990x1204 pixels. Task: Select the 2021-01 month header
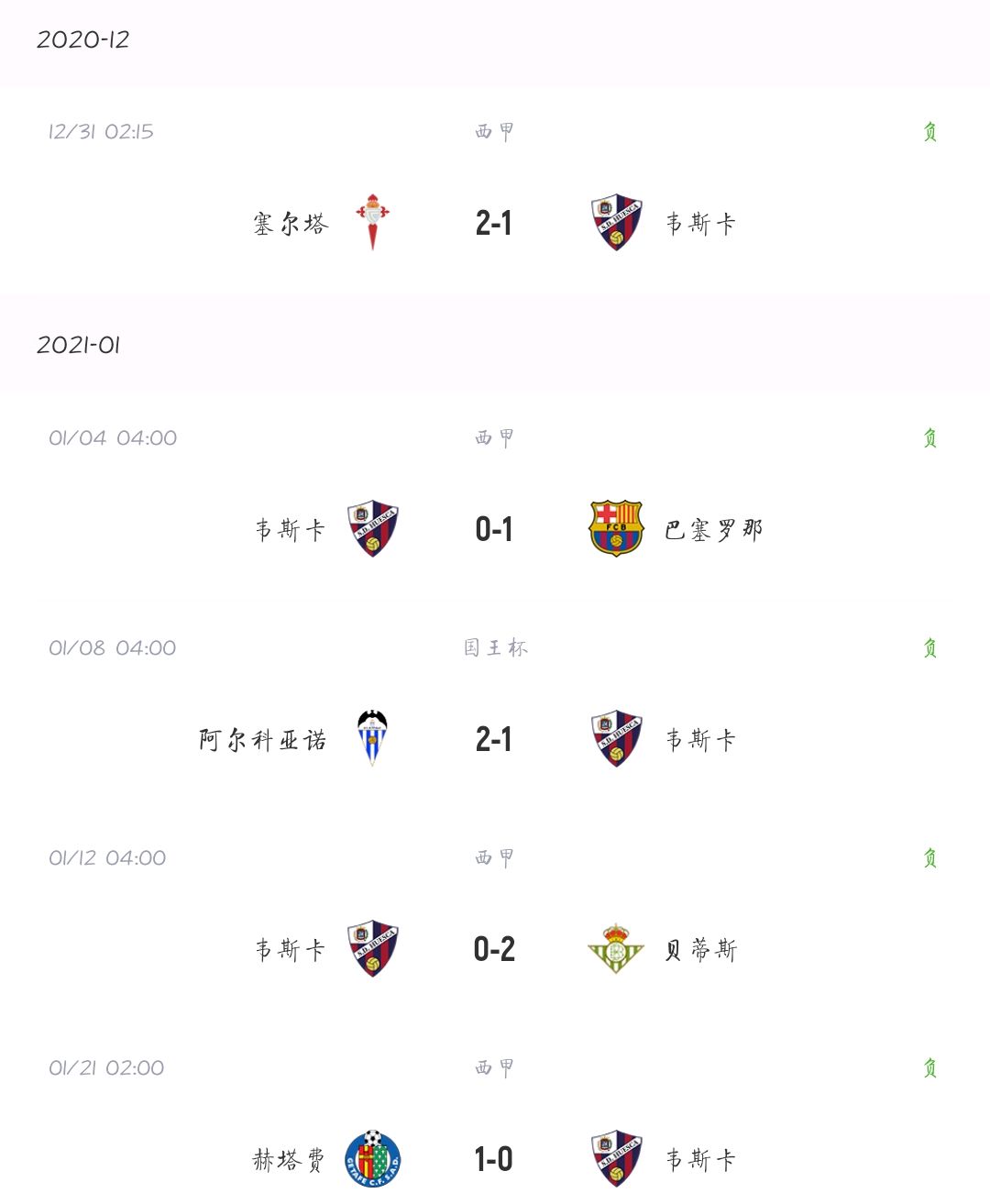point(79,345)
